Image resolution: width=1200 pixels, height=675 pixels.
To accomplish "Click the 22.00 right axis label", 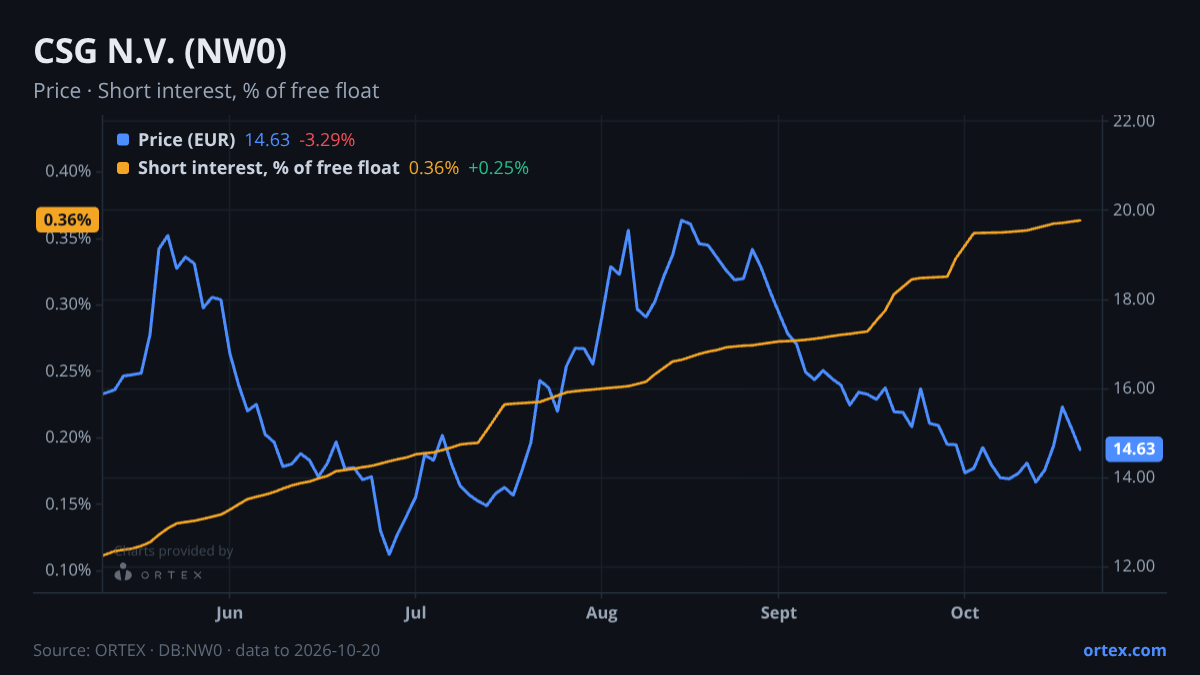I will pyautogui.click(x=1134, y=121).
